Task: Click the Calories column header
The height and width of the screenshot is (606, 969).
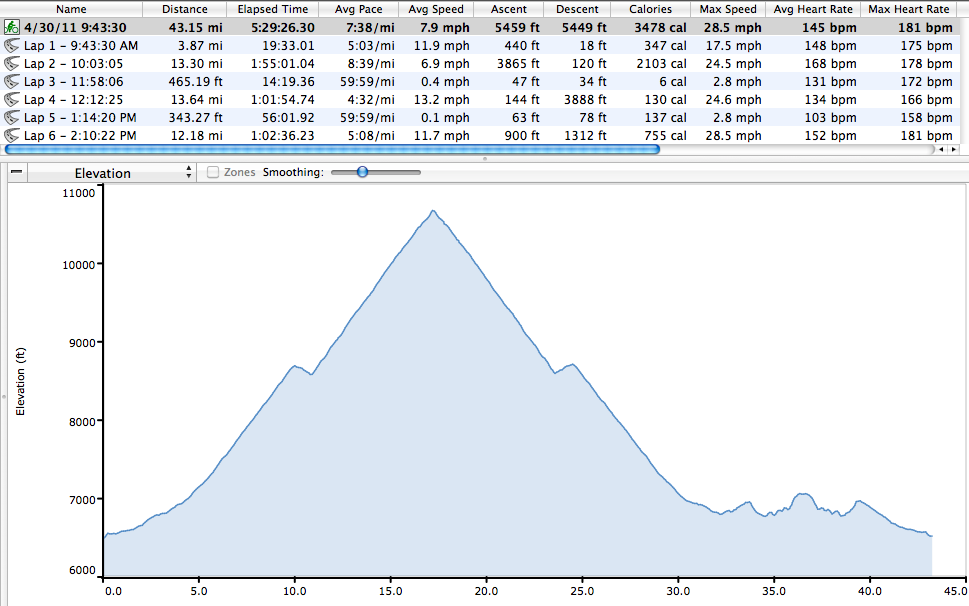Action: click(650, 9)
